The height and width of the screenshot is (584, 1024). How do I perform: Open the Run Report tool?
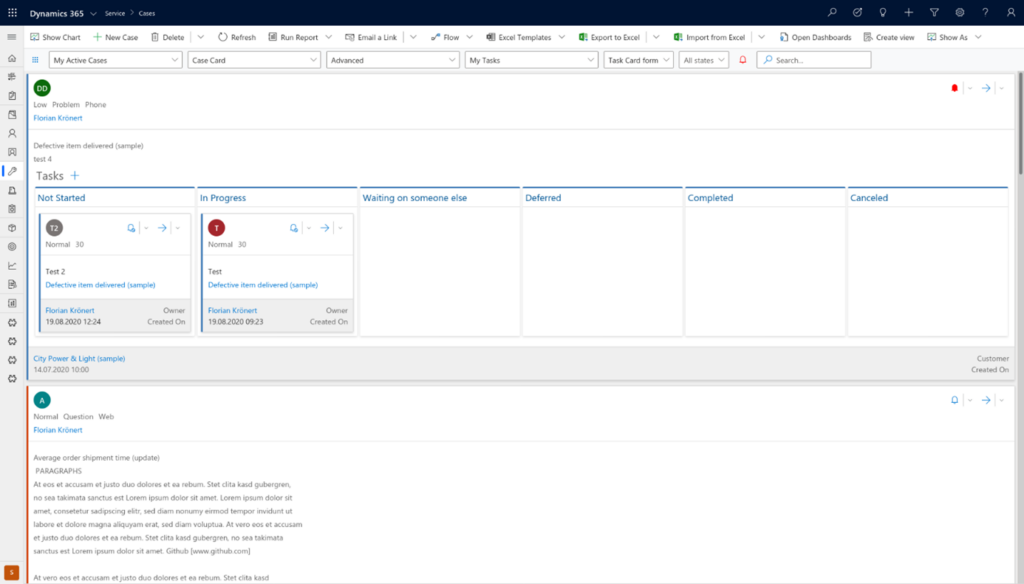pos(296,37)
